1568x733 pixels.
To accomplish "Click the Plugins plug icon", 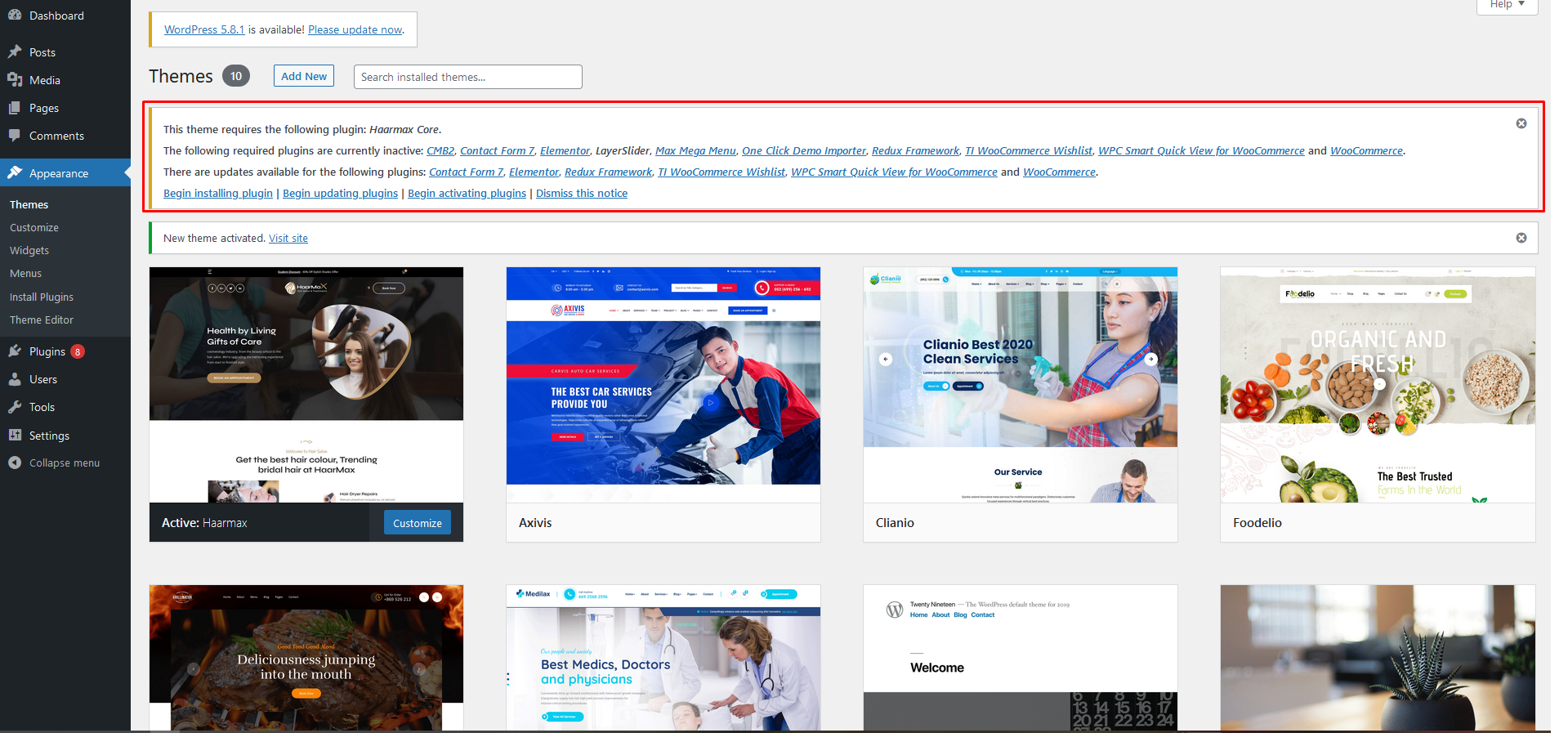I will pyautogui.click(x=15, y=351).
